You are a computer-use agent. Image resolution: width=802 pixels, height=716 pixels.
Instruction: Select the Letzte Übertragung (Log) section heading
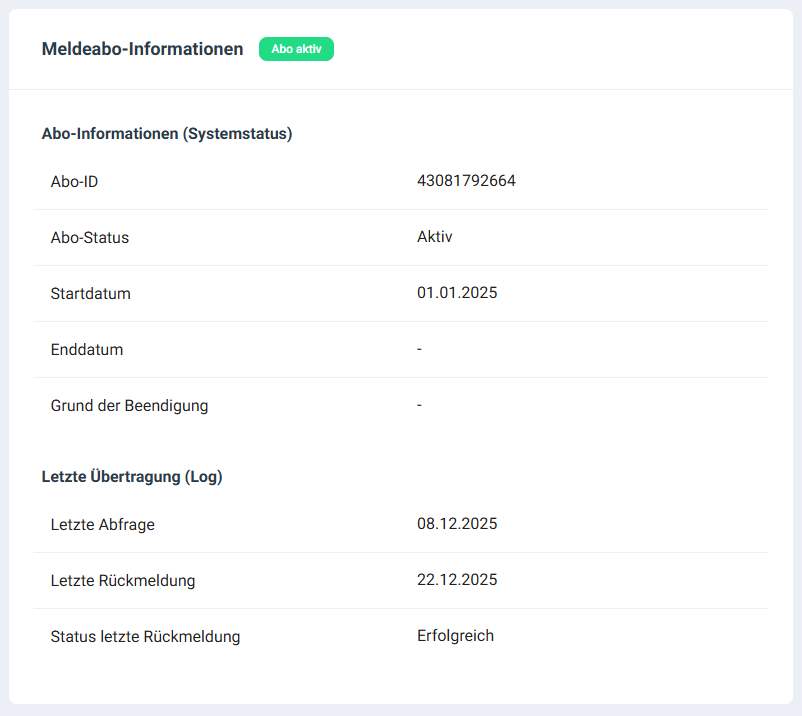[x=132, y=477]
